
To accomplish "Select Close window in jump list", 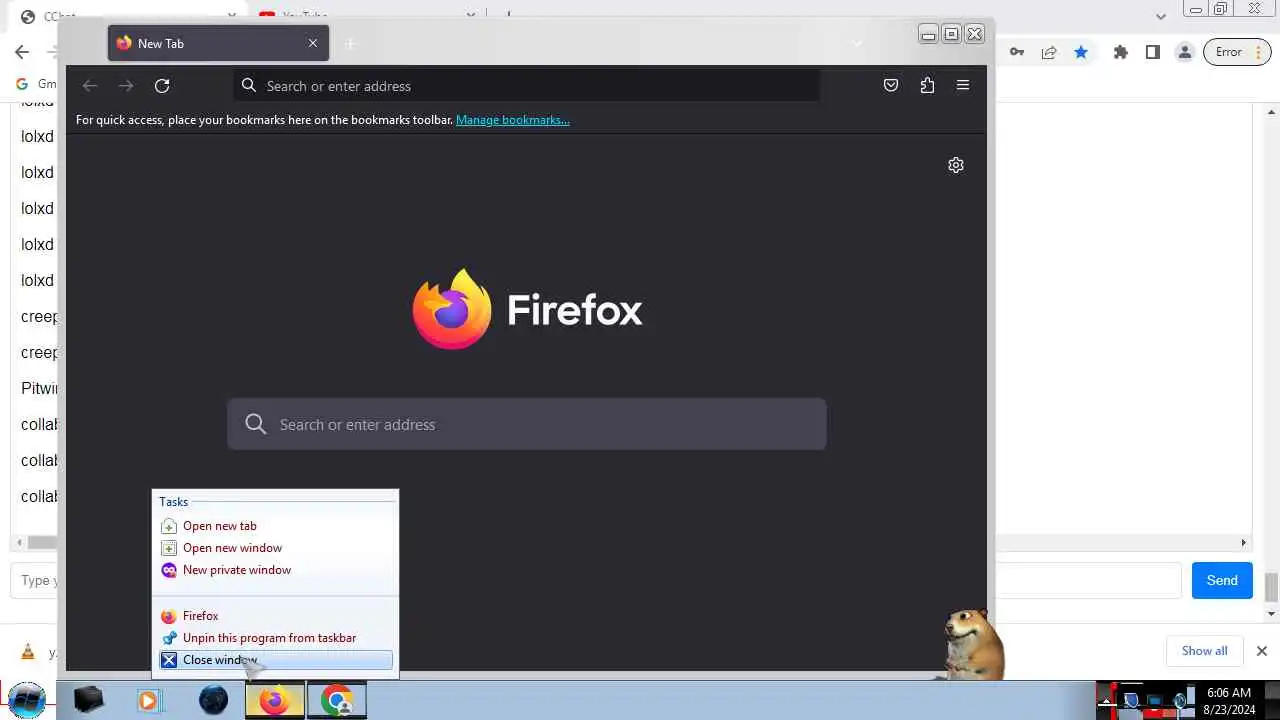I will tap(275, 660).
